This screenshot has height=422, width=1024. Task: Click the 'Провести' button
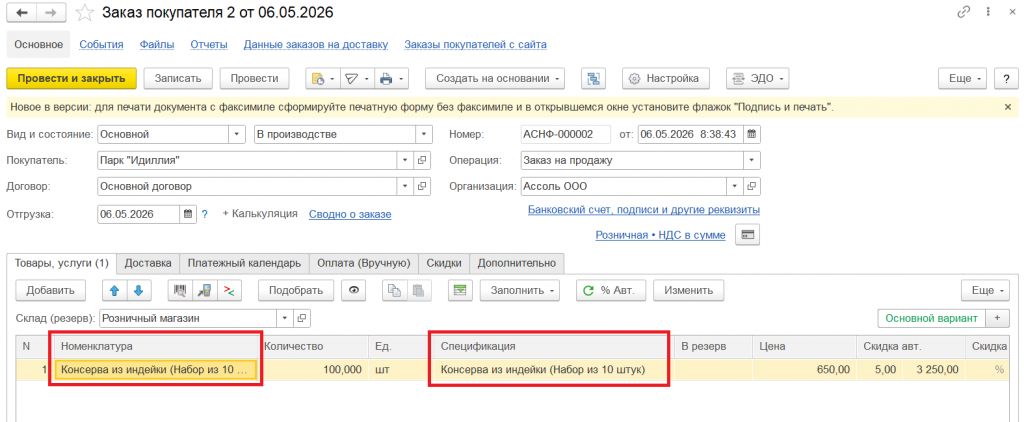[255, 78]
